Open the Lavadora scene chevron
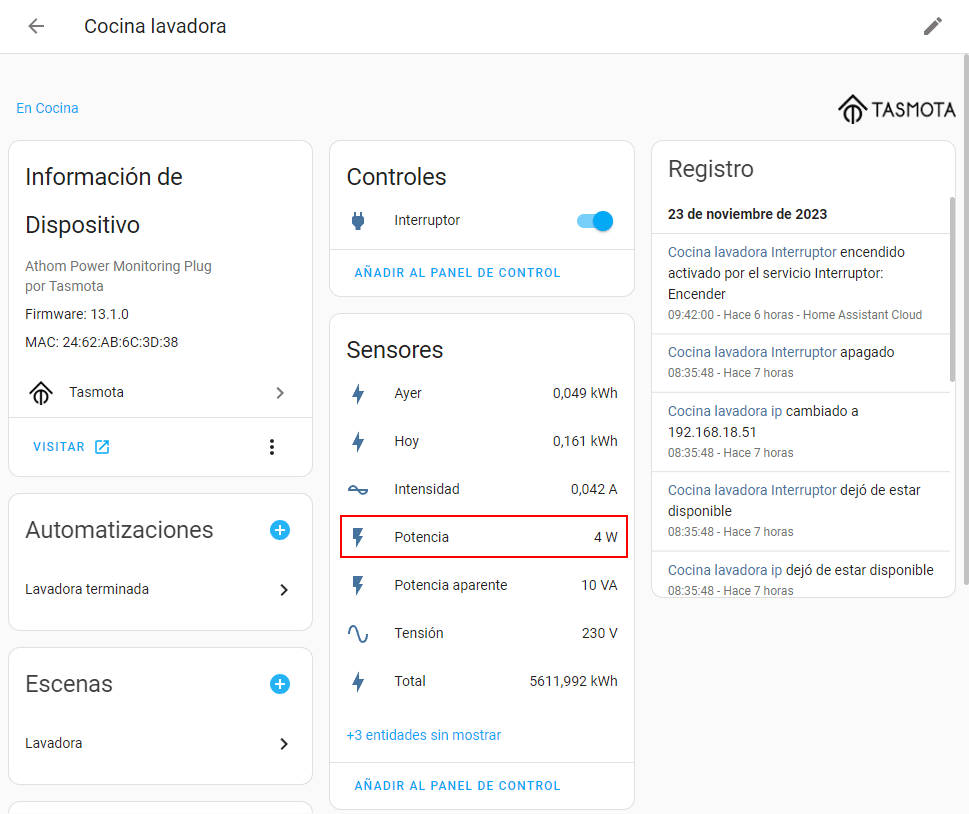The height and width of the screenshot is (814, 969). pos(284,744)
